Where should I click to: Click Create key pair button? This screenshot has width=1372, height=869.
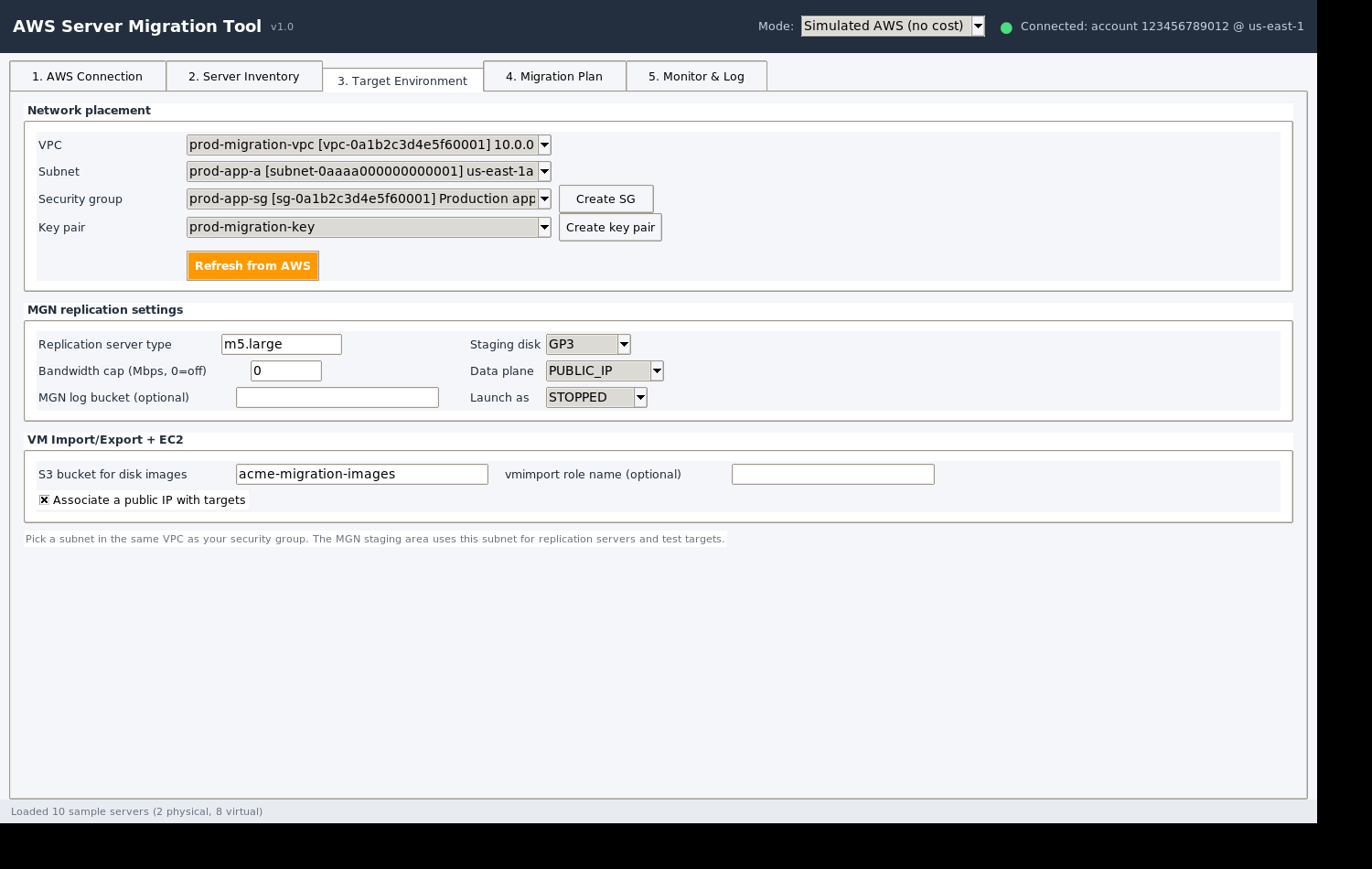pyautogui.click(x=610, y=227)
